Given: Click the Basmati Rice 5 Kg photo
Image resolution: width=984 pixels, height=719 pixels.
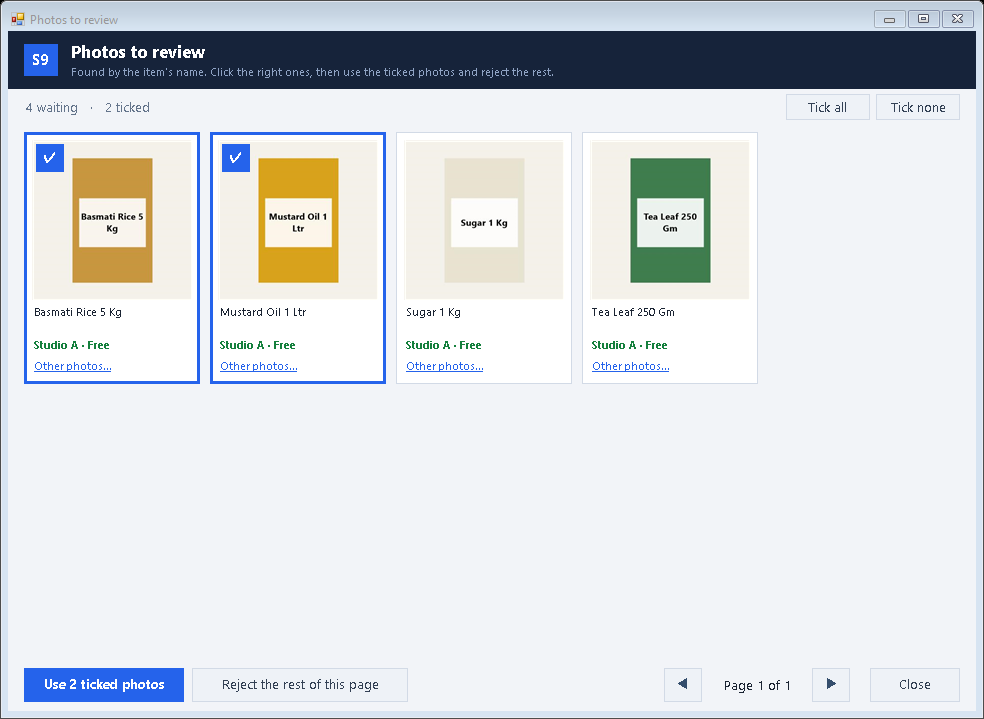Looking at the screenshot, I should coord(112,220).
